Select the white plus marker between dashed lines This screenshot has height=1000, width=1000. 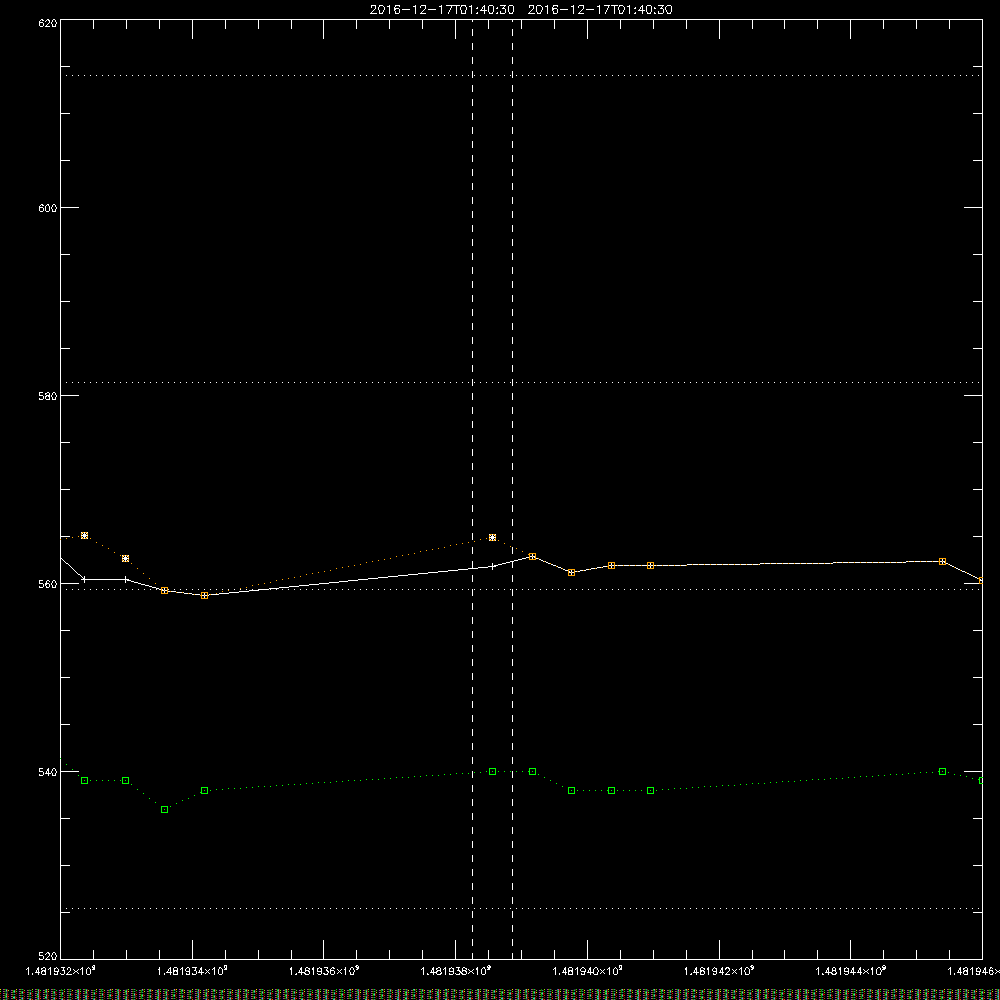[x=492, y=566]
